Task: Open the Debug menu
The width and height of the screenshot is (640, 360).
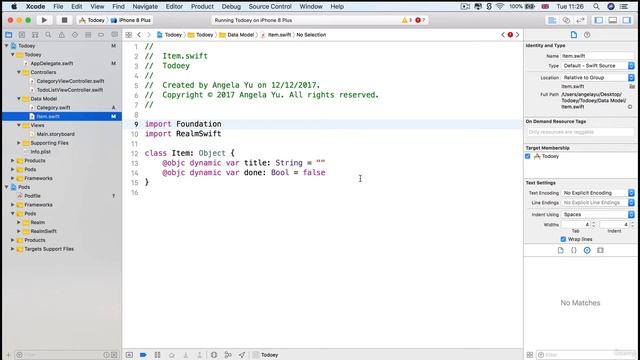Action: 231,7
